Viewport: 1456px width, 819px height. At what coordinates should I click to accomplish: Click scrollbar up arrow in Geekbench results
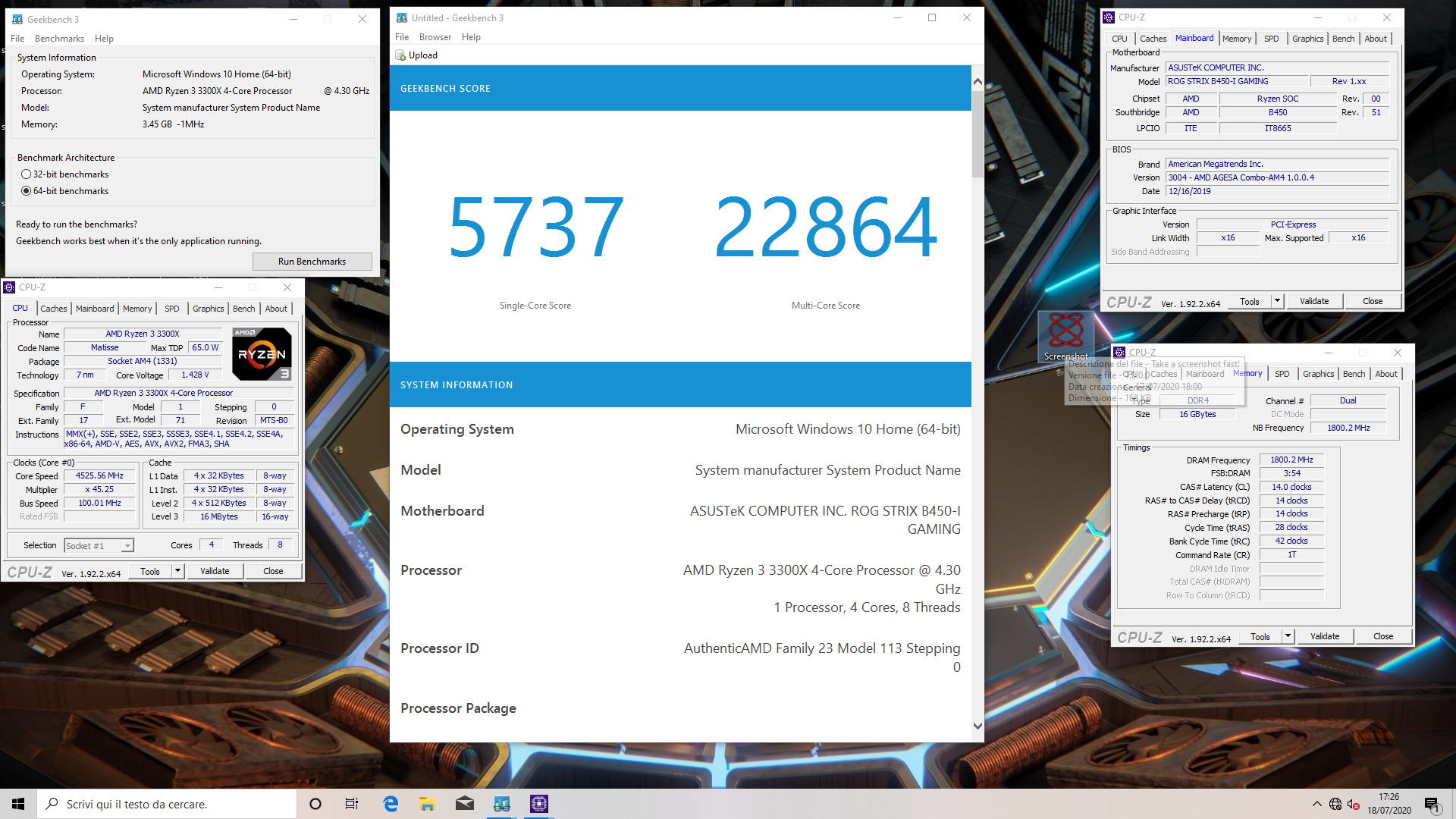coord(977,81)
